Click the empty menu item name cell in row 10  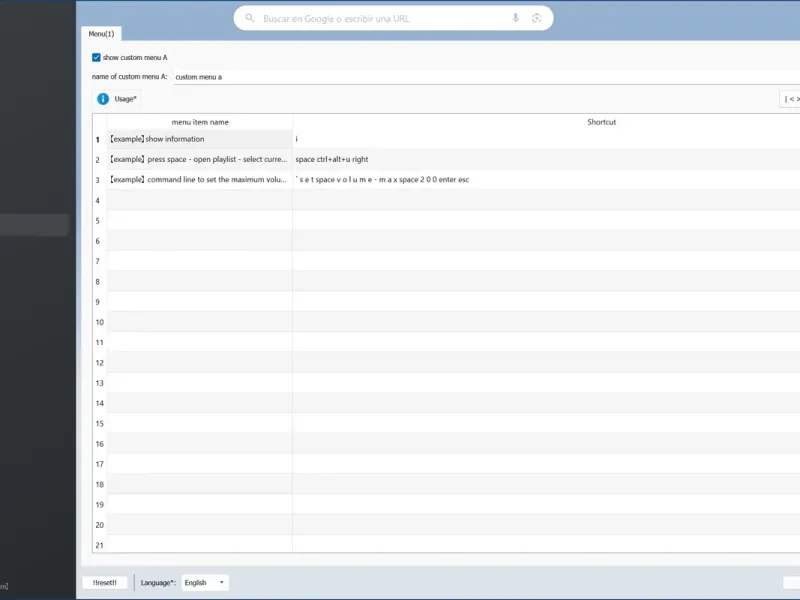(x=200, y=322)
